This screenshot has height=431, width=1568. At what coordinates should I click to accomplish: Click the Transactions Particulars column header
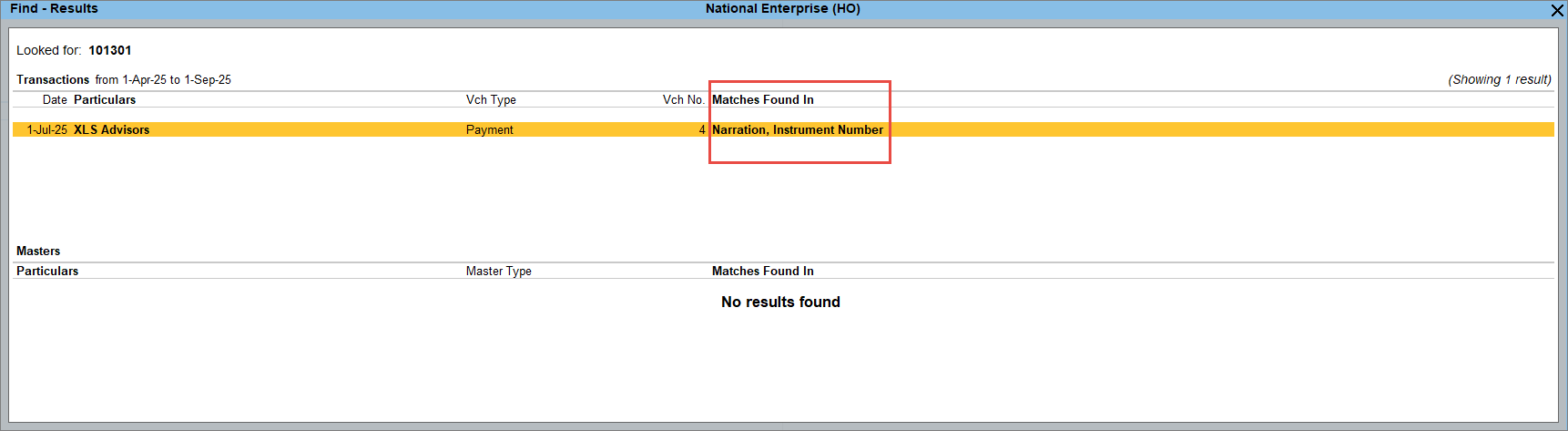coord(105,100)
